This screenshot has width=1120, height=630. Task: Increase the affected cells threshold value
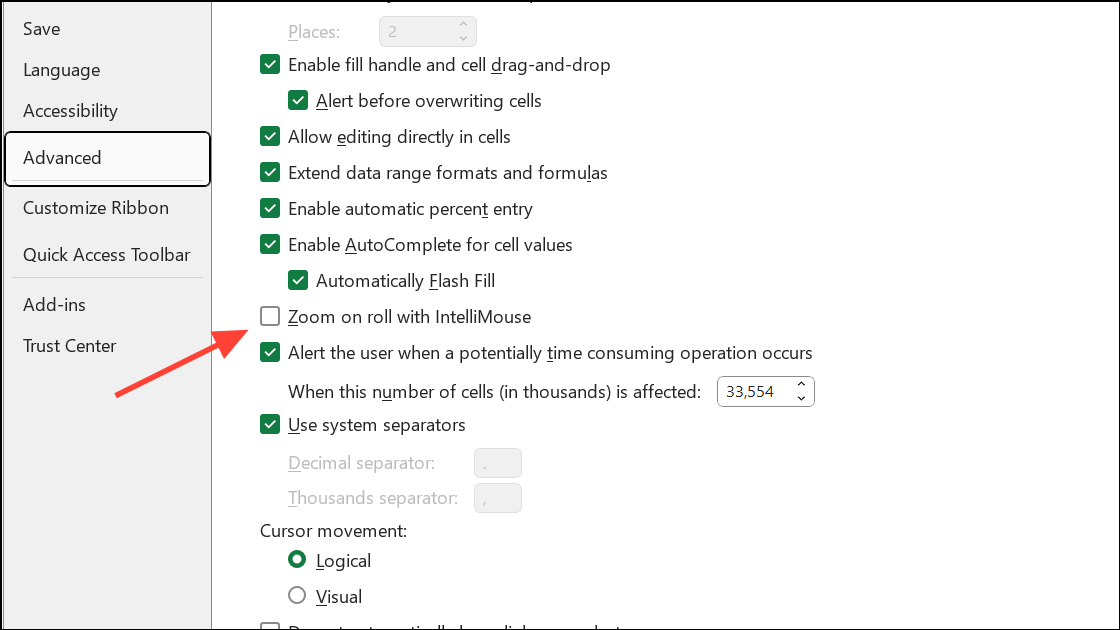[801, 385]
